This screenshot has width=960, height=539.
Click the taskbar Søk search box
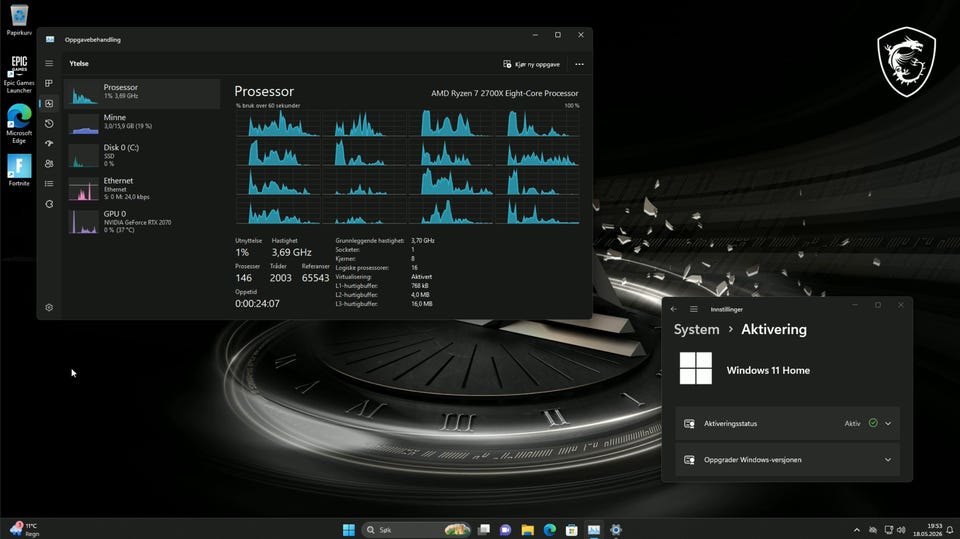point(416,530)
